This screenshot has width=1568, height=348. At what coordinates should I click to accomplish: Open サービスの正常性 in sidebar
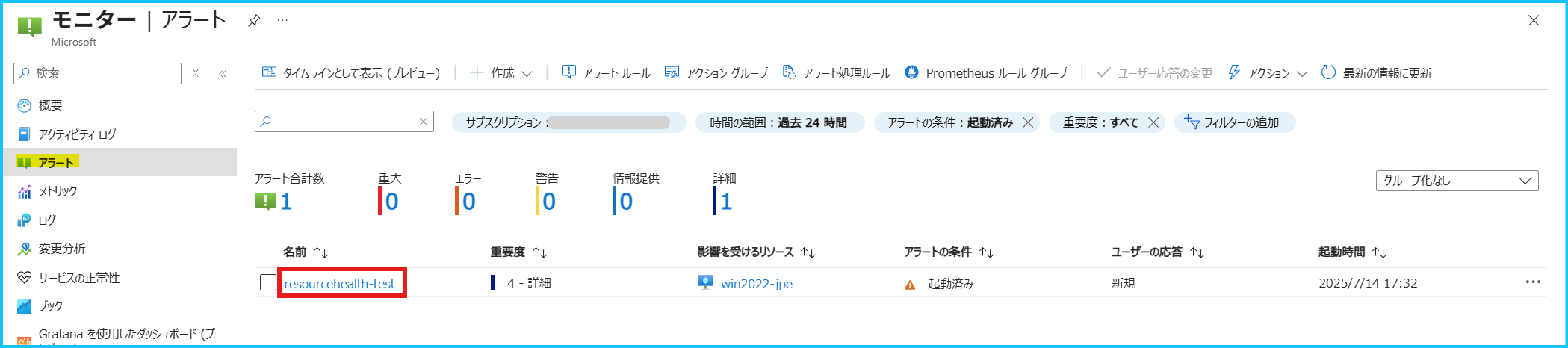tap(78, 278)
